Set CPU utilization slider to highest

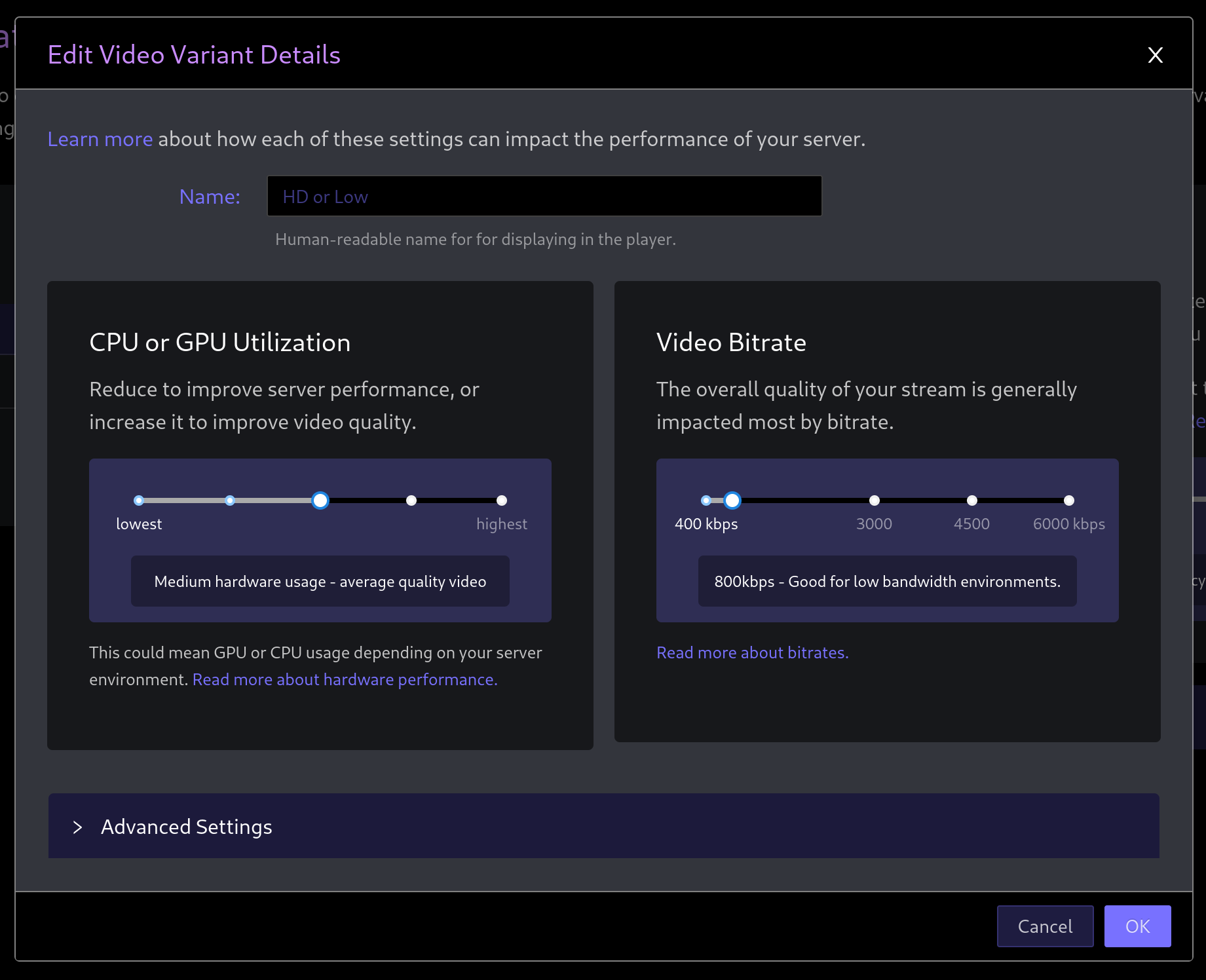pos(502,500)
